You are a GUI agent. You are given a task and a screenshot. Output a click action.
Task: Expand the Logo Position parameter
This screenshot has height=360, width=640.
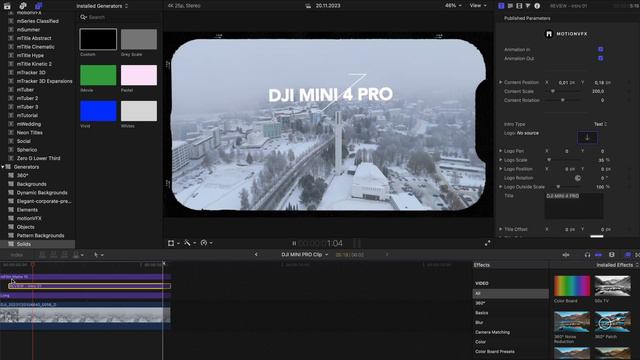coord(500,169)
